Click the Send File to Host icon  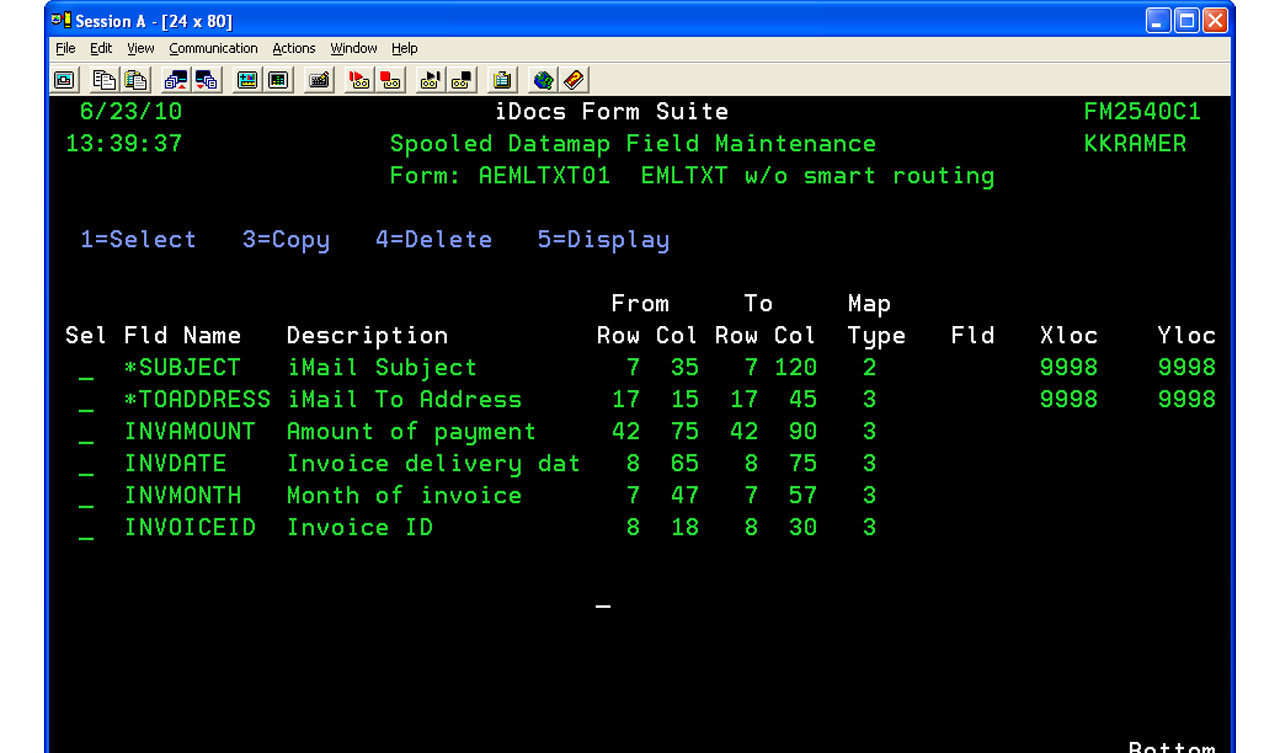(x=177, y=80)
